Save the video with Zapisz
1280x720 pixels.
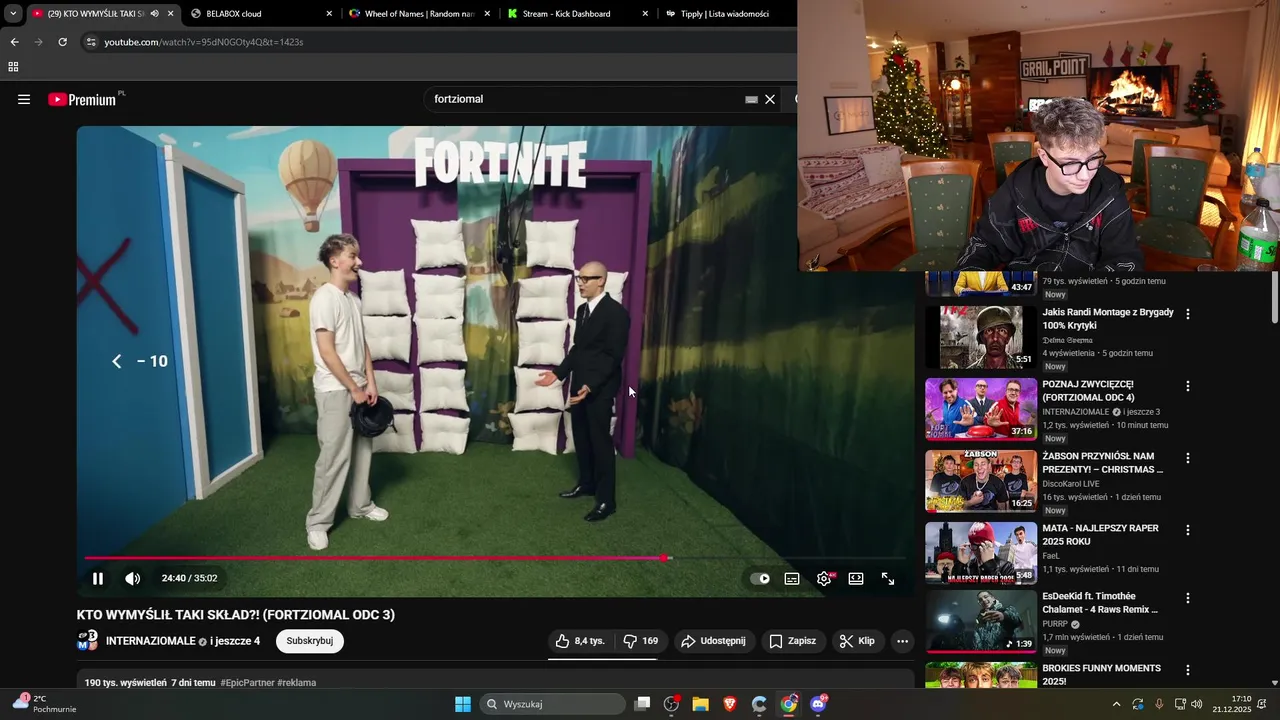[793, 641]
